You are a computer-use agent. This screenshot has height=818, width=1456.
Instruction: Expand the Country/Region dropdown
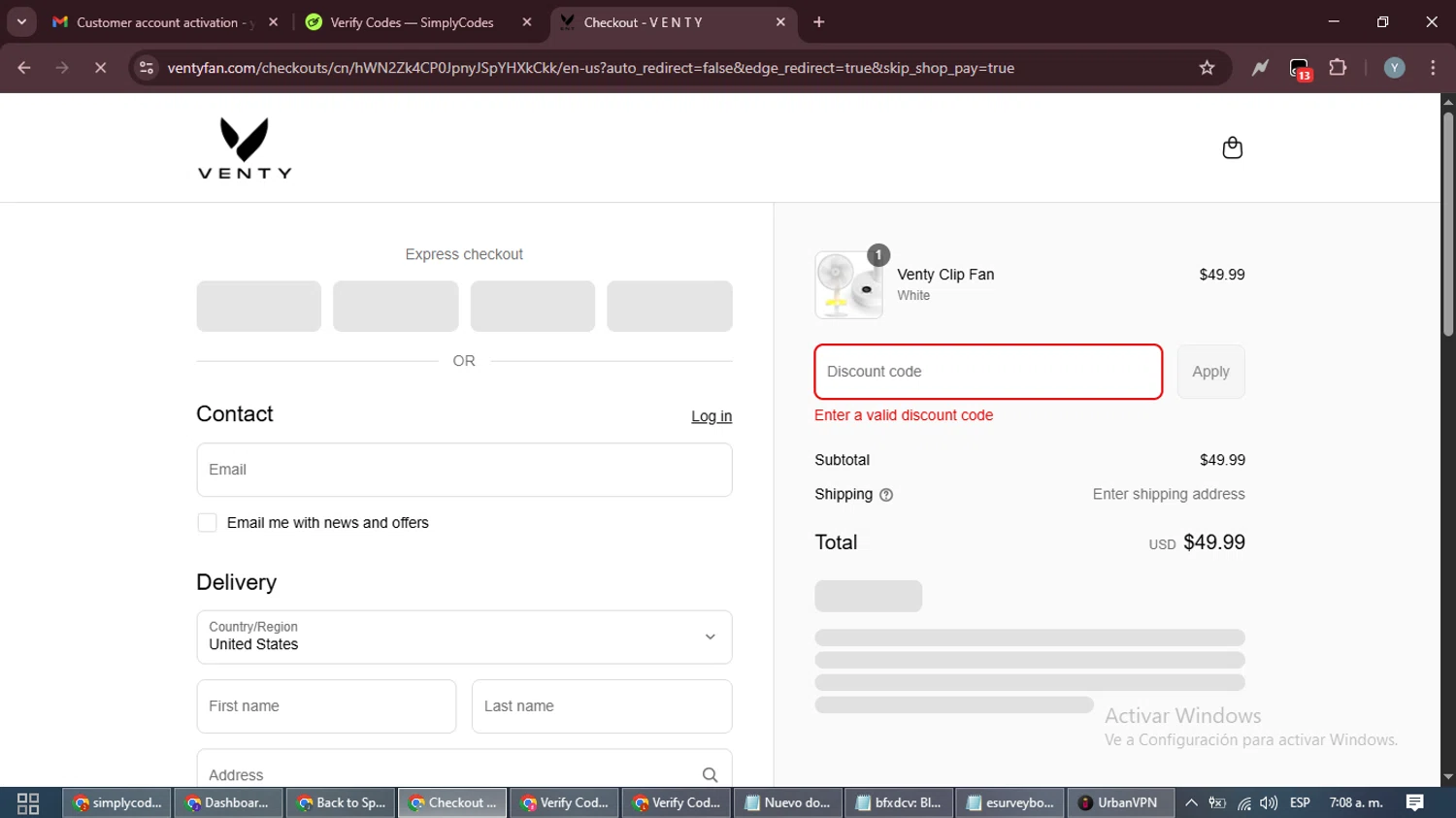[464, 637]
